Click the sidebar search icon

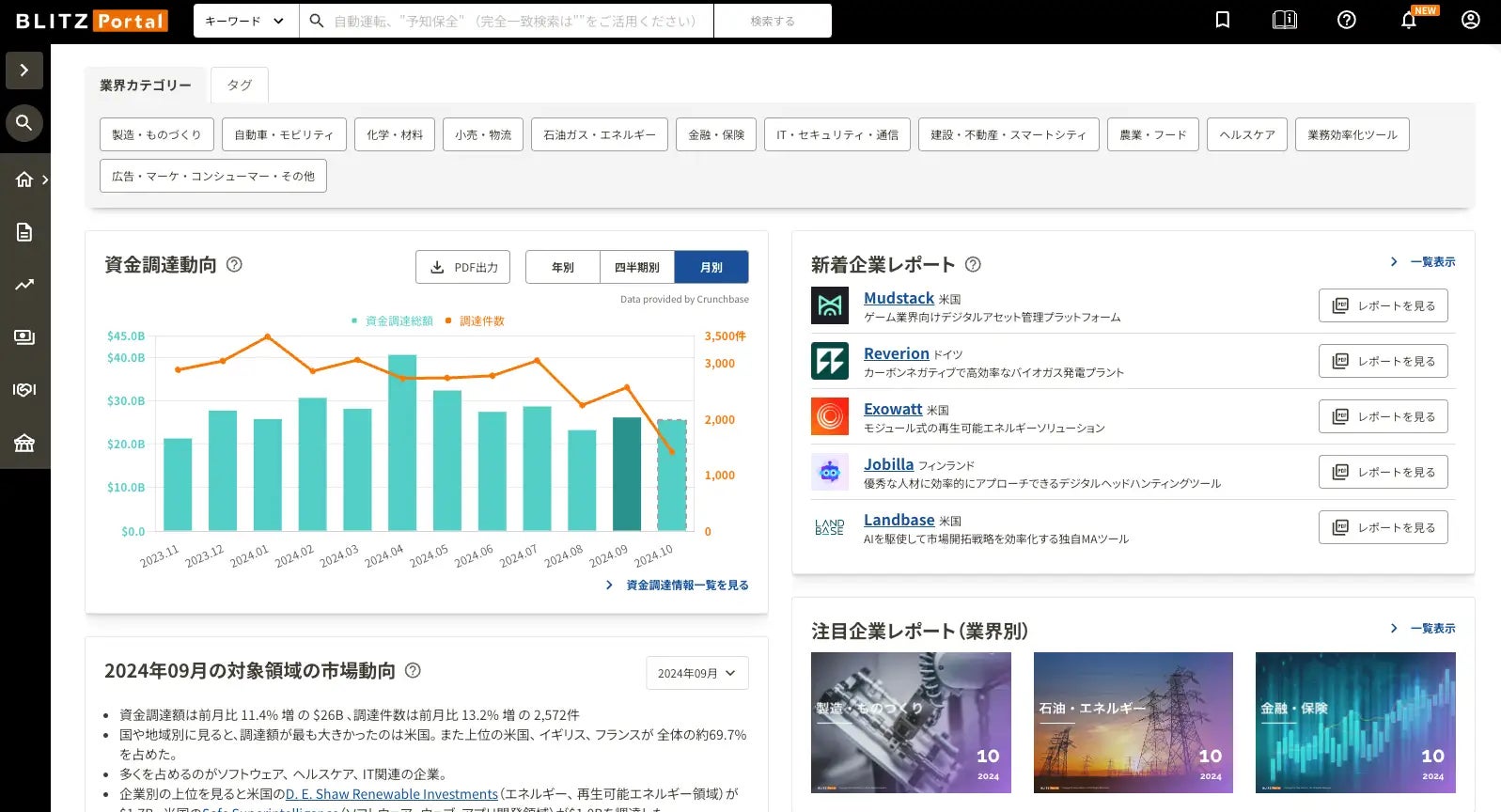click(24, 123)
